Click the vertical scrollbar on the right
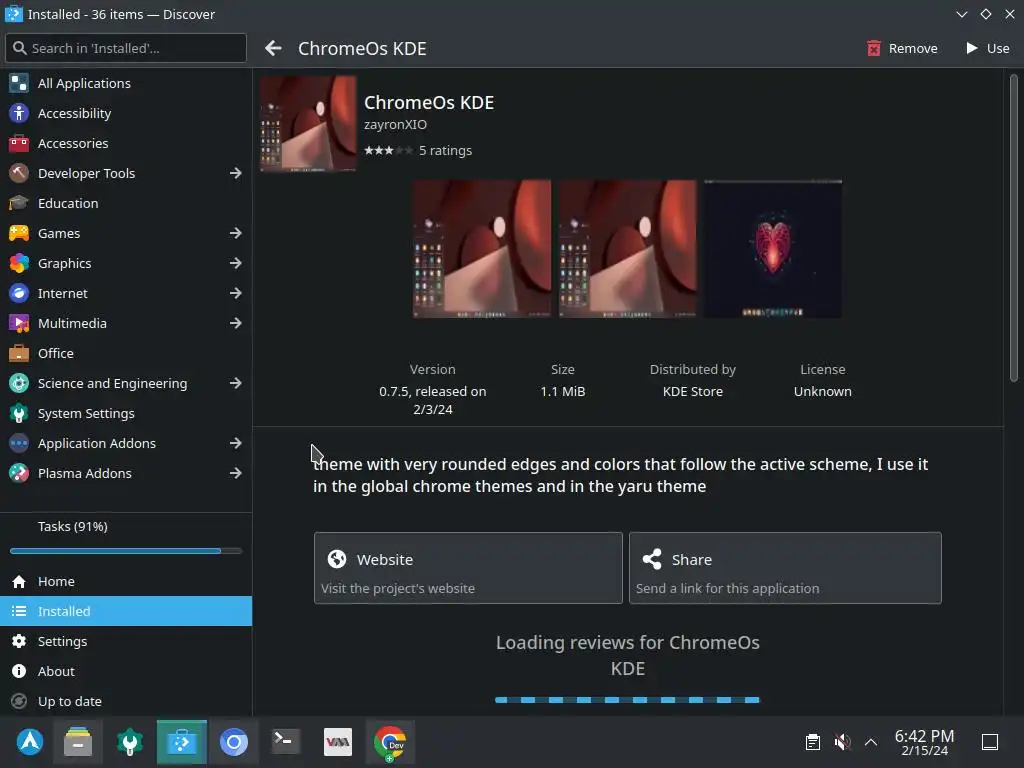1024x768 pixels. [x=1014, y=229]
